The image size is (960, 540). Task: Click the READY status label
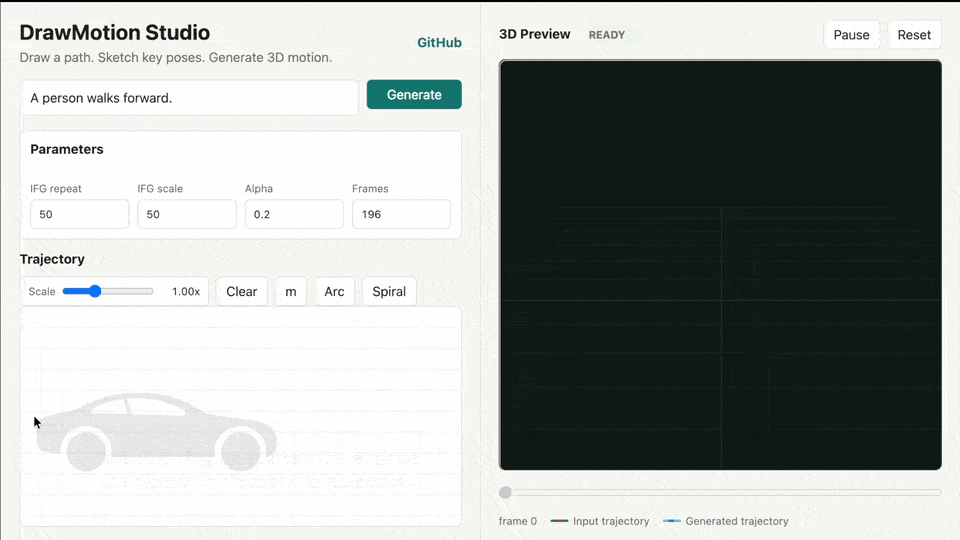point(607,35)
